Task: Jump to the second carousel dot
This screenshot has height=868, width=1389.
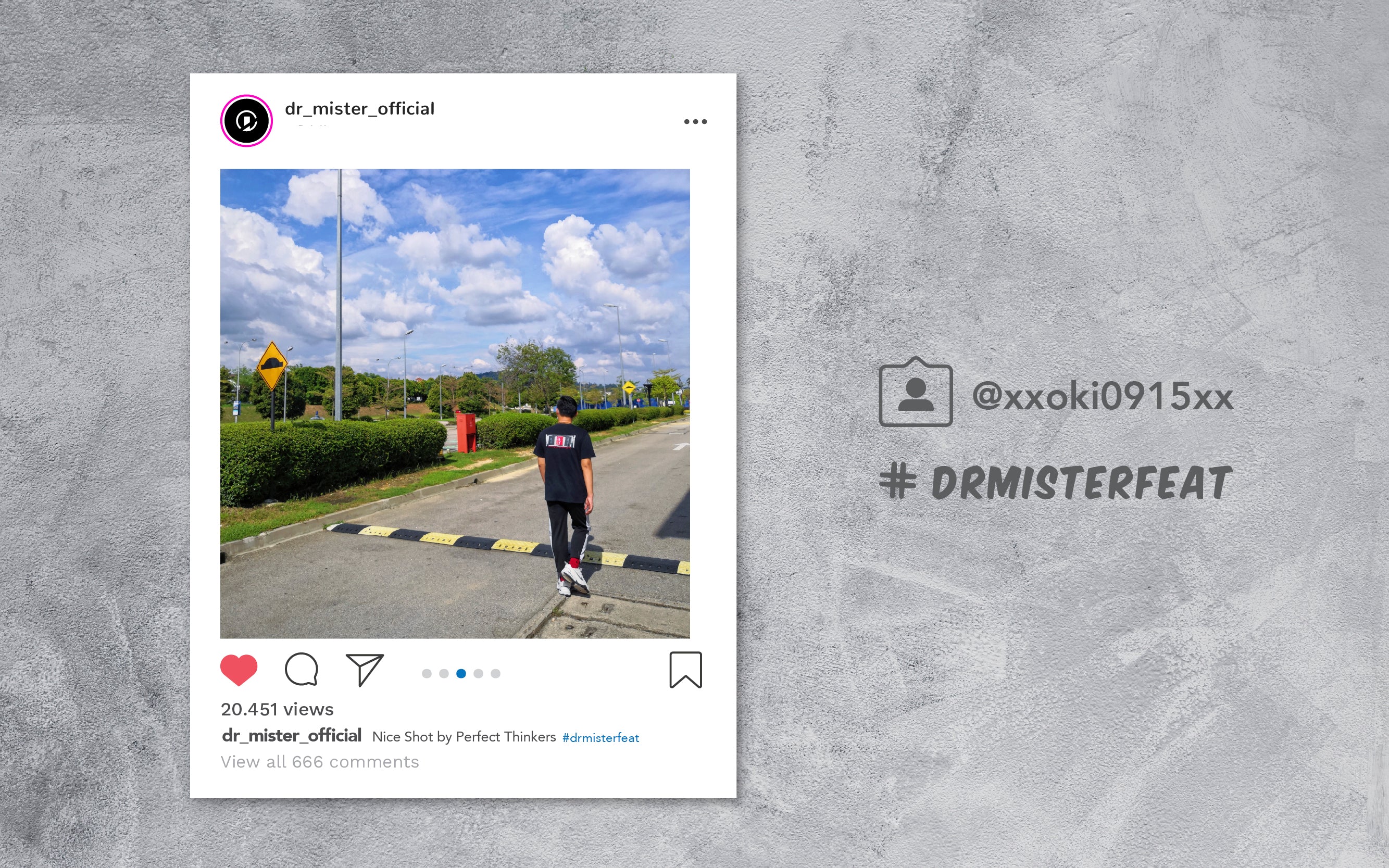Action: pyautogui.click(x=444, y=673)
